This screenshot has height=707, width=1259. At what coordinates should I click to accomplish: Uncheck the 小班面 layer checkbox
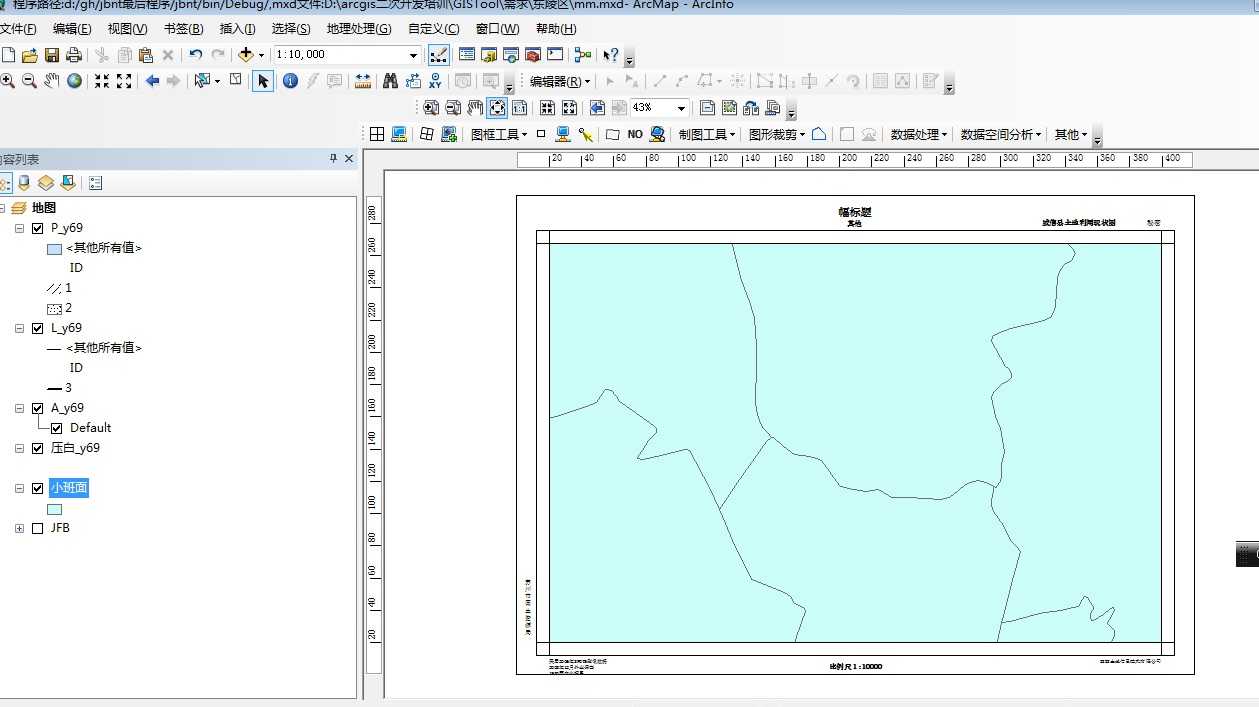pyautogui.click(x=38, y=488)
